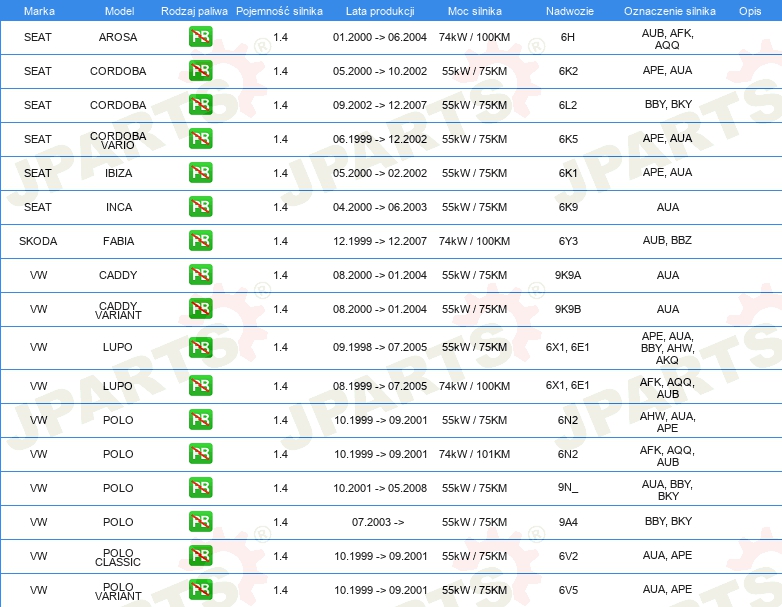The image size is (782, 607).
Task: Click the Rodzaj paliwa column header
Action: point(194,11)
